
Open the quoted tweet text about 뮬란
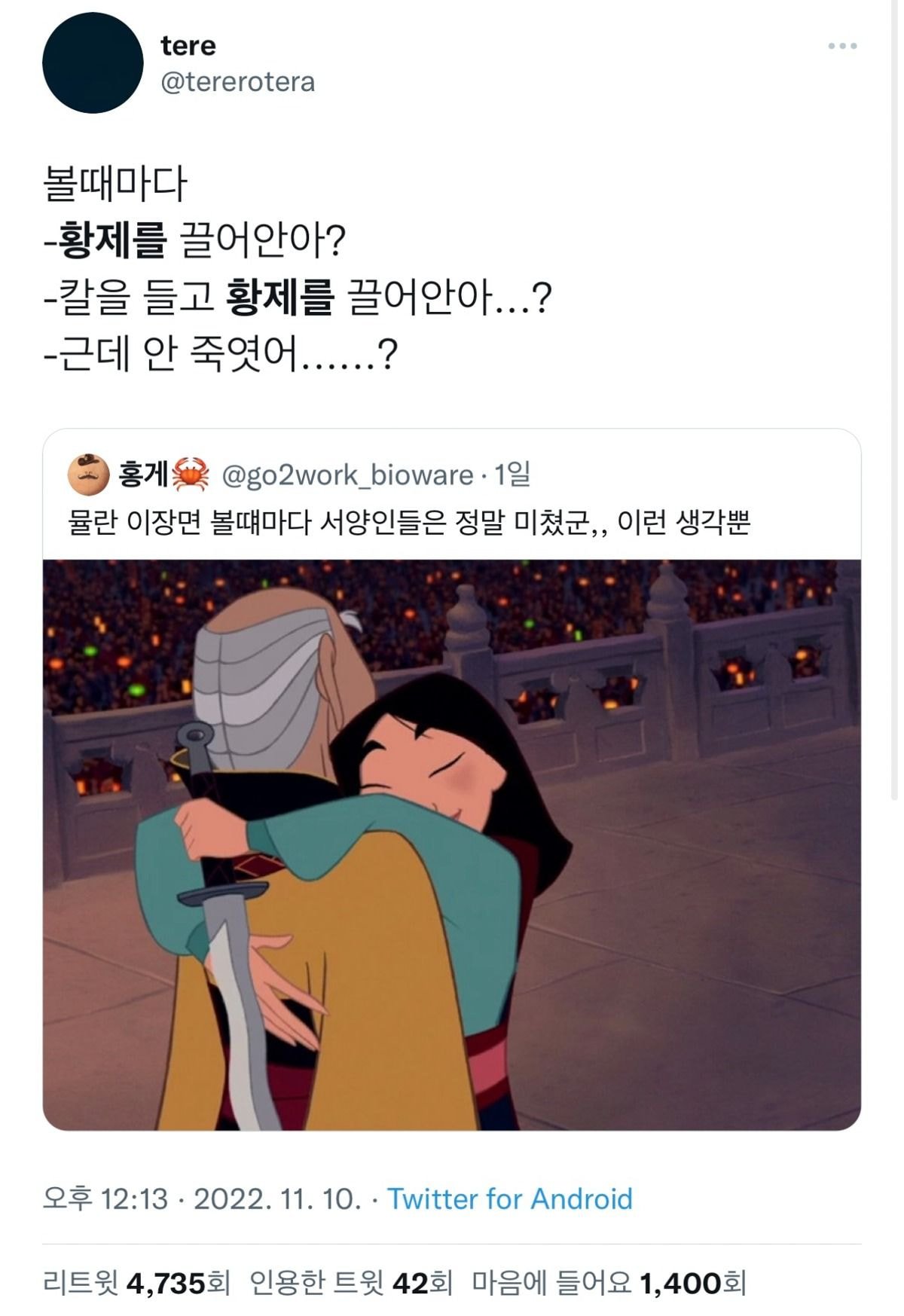tap(409, 522)
